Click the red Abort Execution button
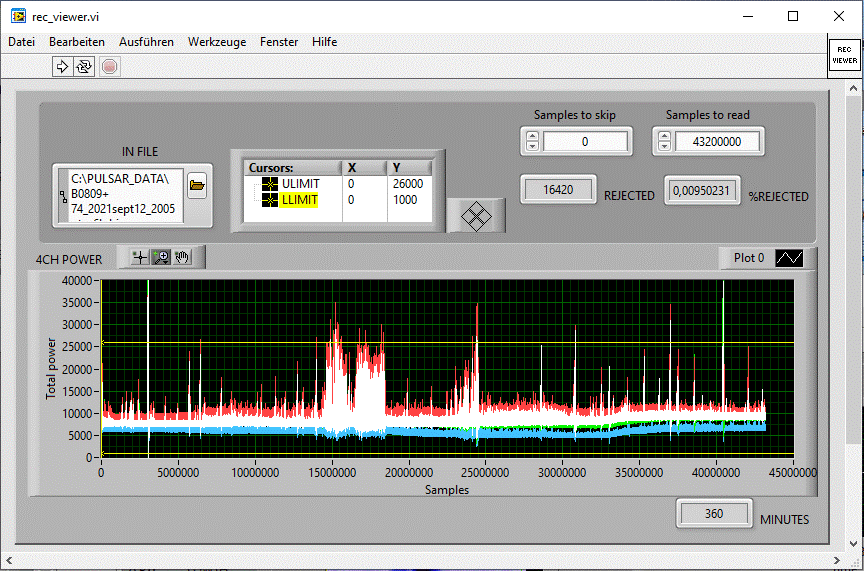This screenshot has width=864, height=571. coord(110,67)
